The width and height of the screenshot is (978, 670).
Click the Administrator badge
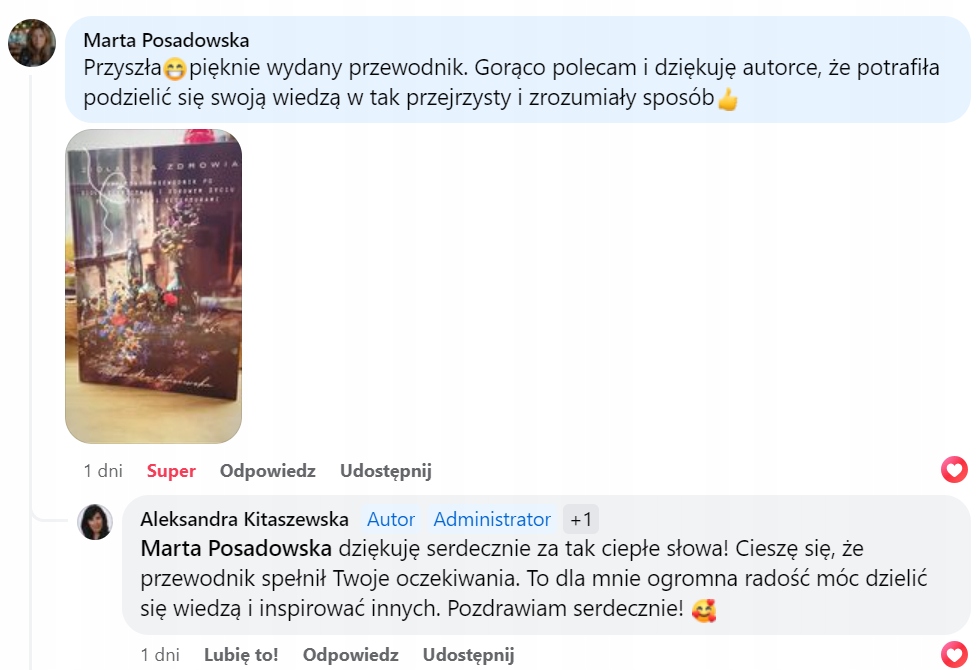(x=492, y=519)
